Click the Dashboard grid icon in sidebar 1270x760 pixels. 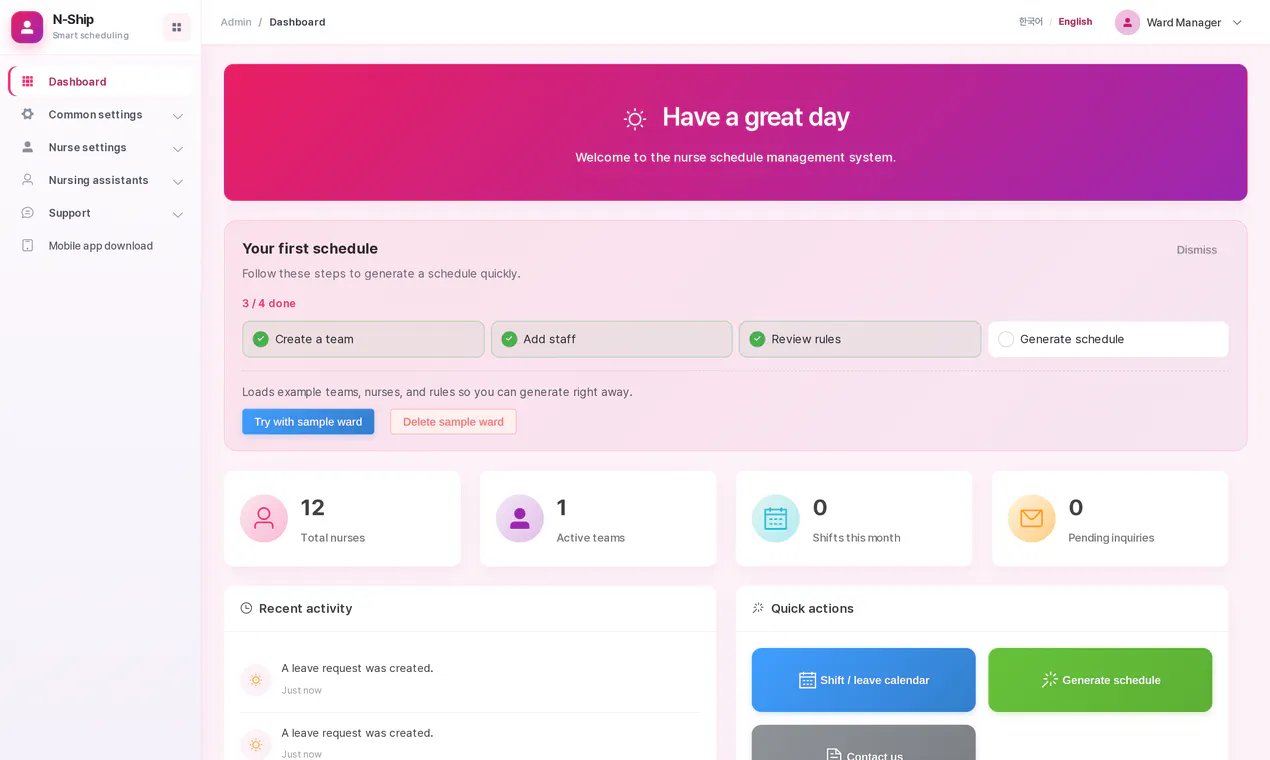click(28, 82)
